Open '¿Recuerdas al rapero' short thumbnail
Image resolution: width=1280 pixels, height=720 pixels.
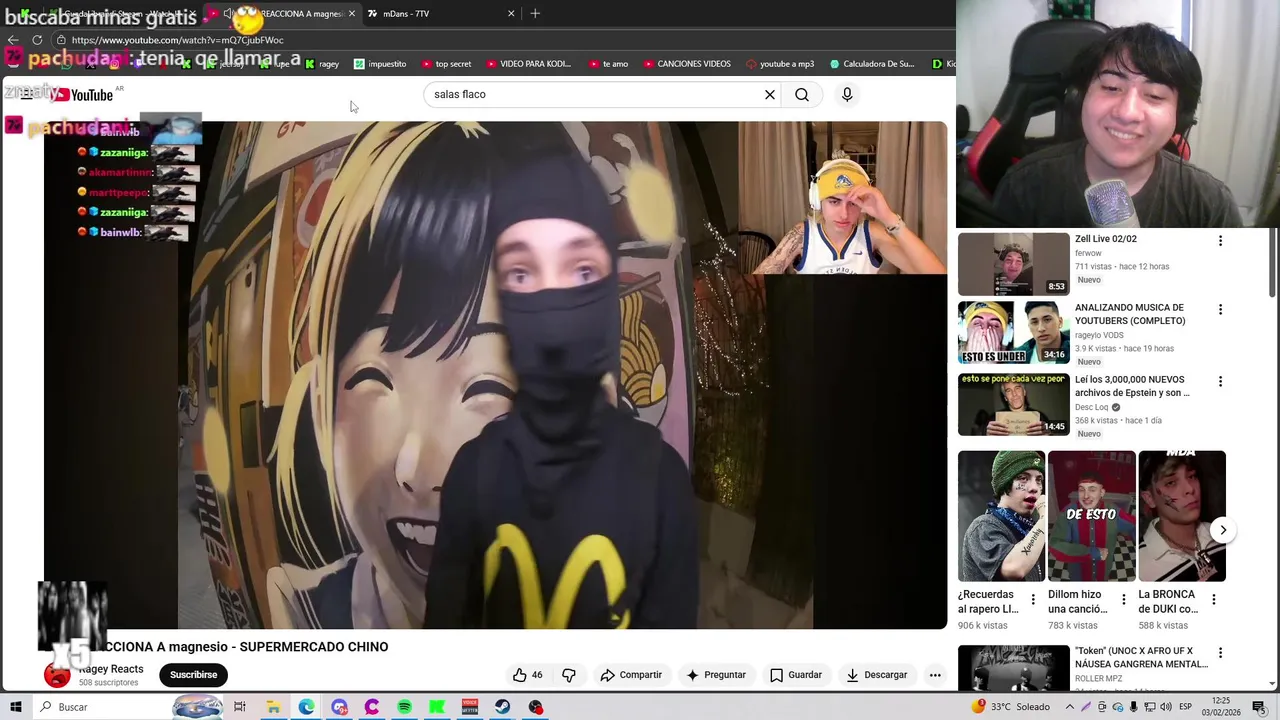point(1001,516)
